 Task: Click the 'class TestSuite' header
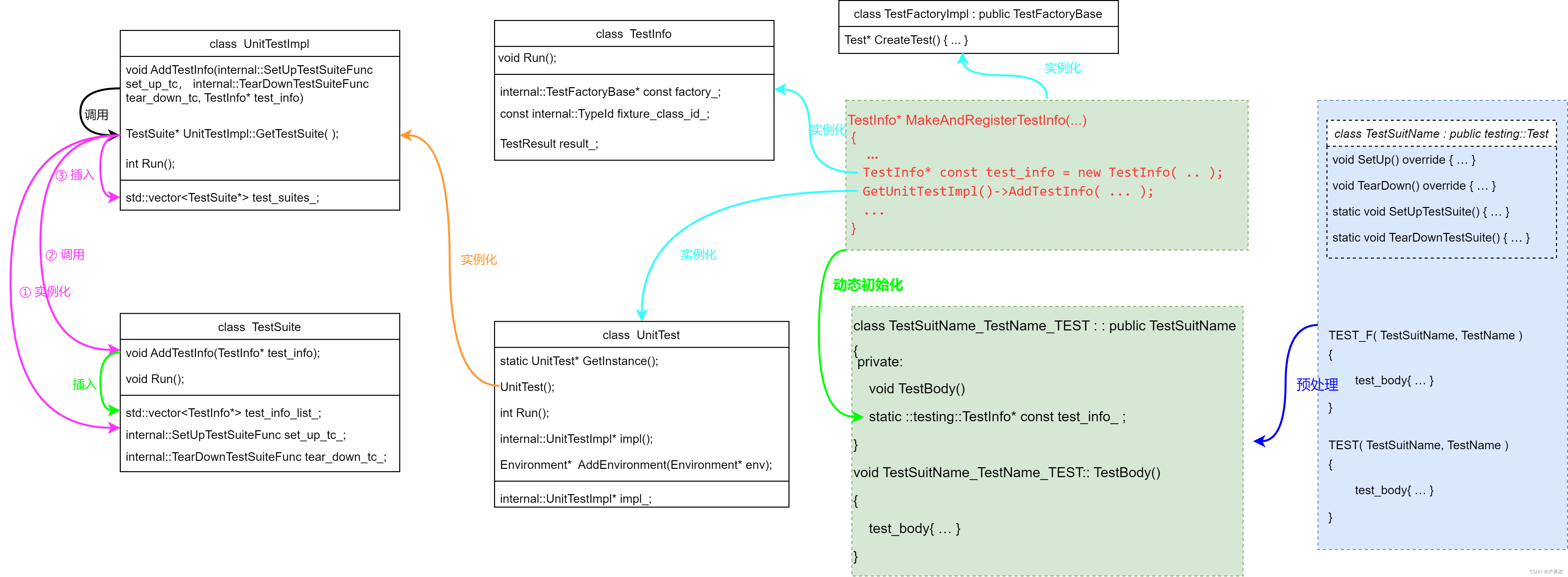259,327
